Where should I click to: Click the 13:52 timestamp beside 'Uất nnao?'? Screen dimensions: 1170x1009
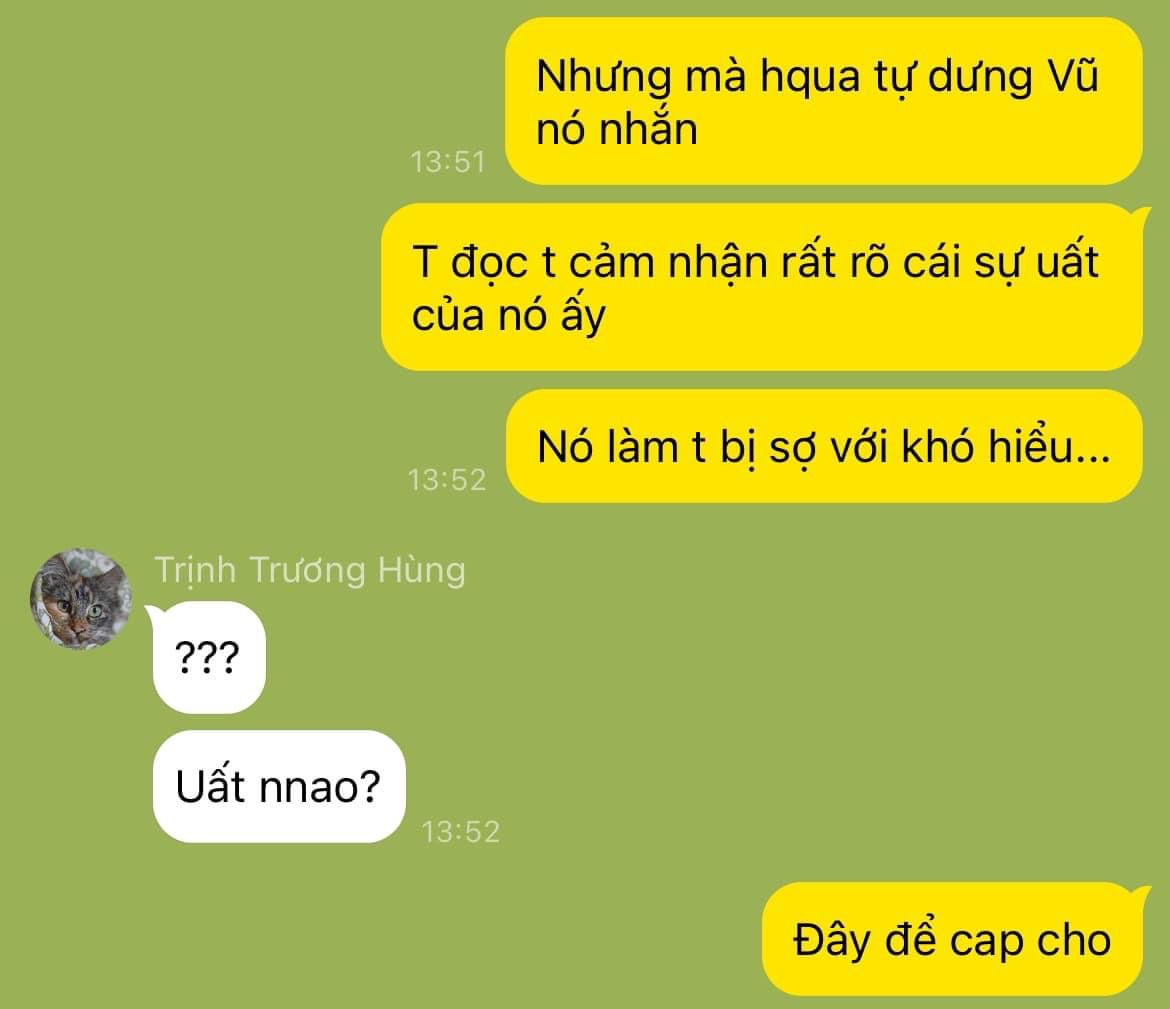(460, 831)
